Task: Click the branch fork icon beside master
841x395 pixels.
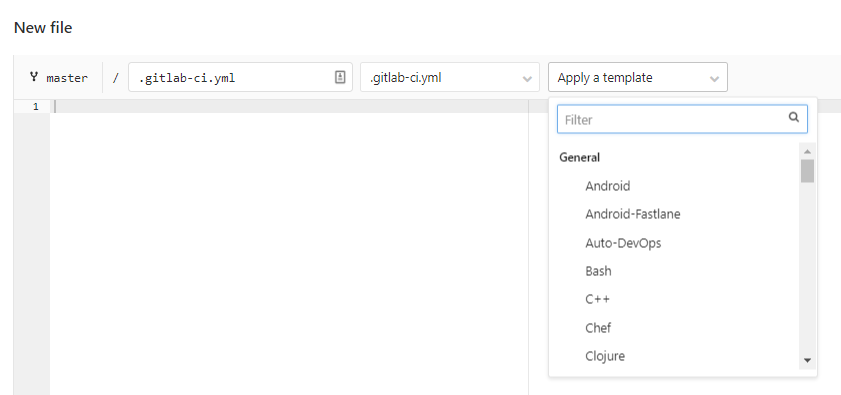Action: [x=34, y=77]
